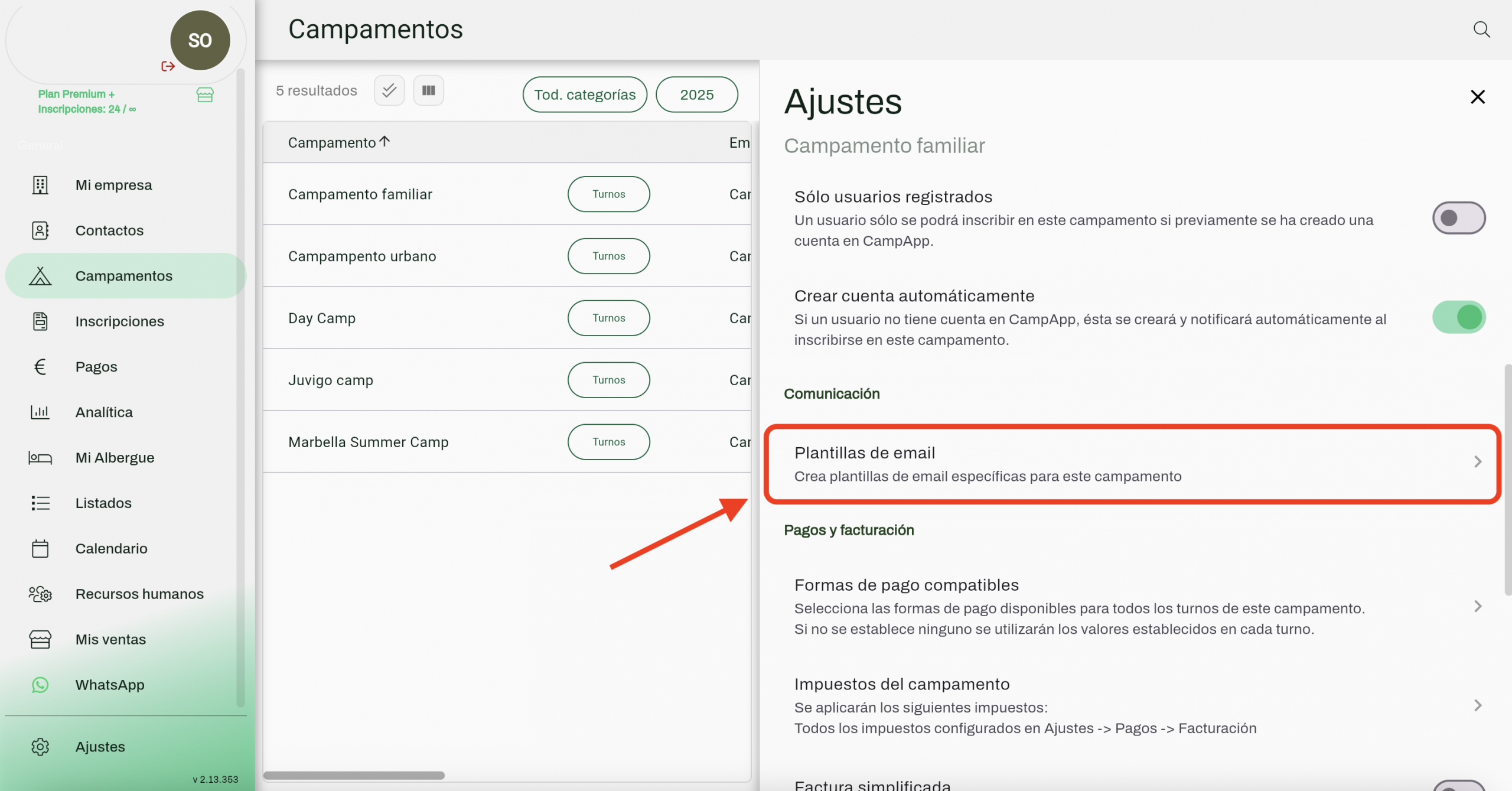Enable Sólo usuarios registrados toggle
This screenshot has height=791, width=1512.
coord(1458,218)
